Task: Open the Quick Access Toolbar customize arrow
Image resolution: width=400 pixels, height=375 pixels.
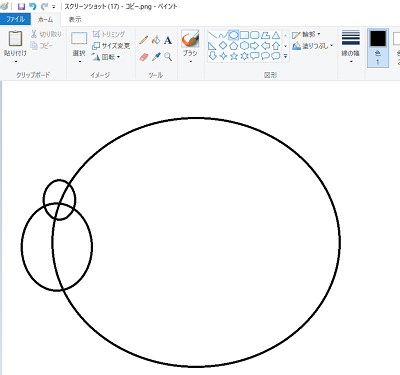Action: (54, 7)
